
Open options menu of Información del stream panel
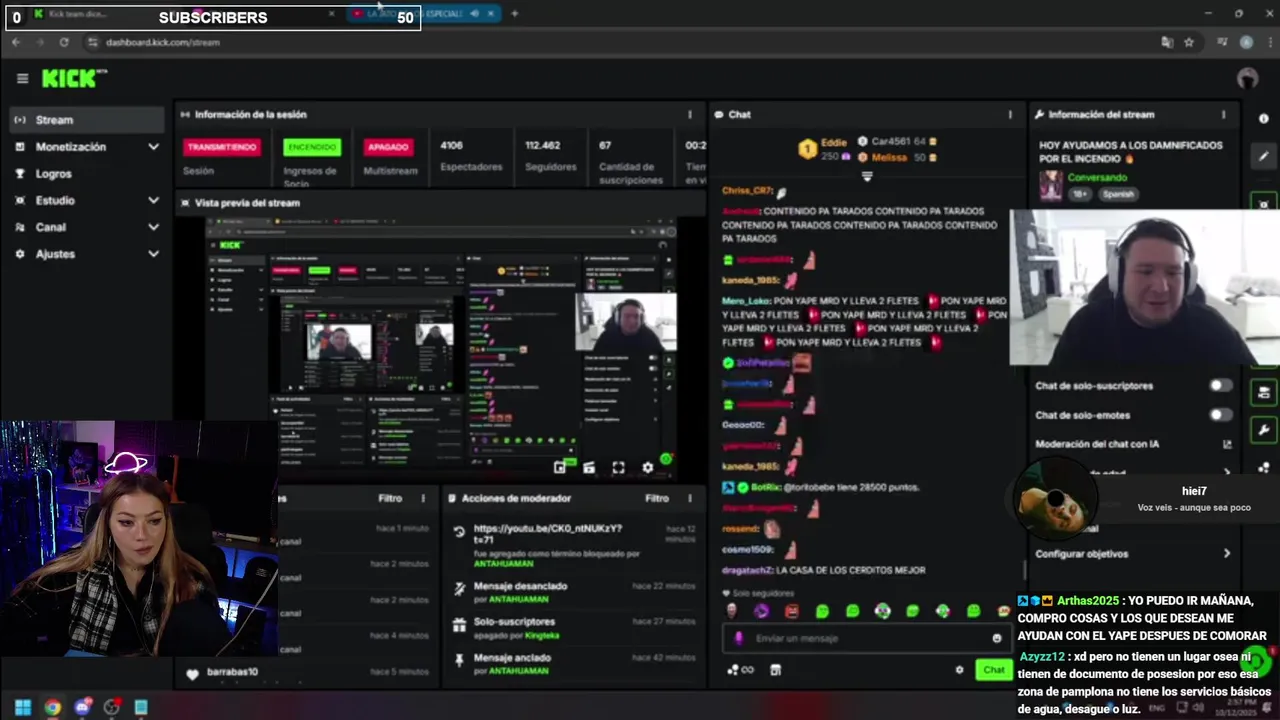[1223, 114]
